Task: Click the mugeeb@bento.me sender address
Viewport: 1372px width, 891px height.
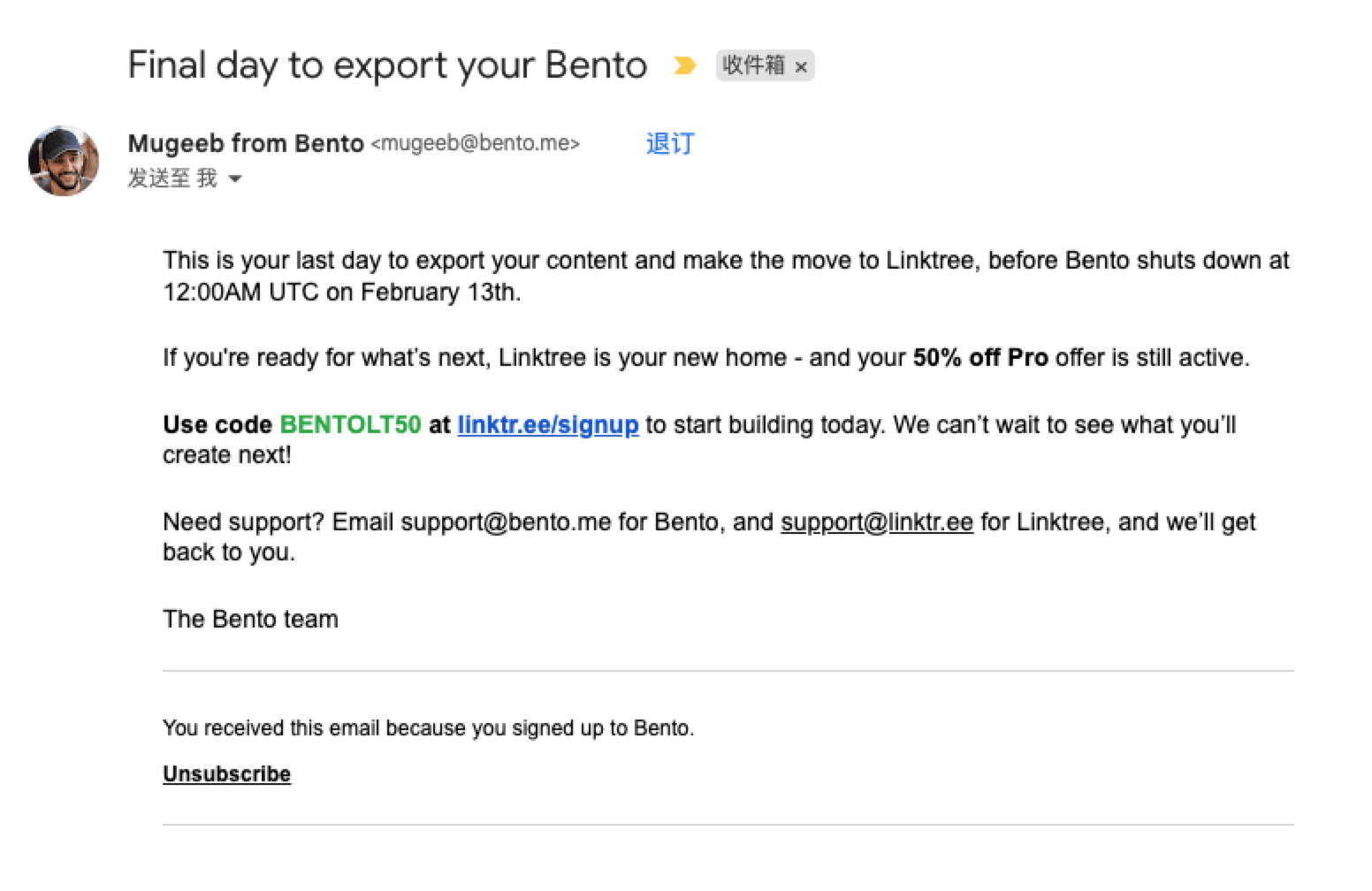Action: tap(475, 143)
